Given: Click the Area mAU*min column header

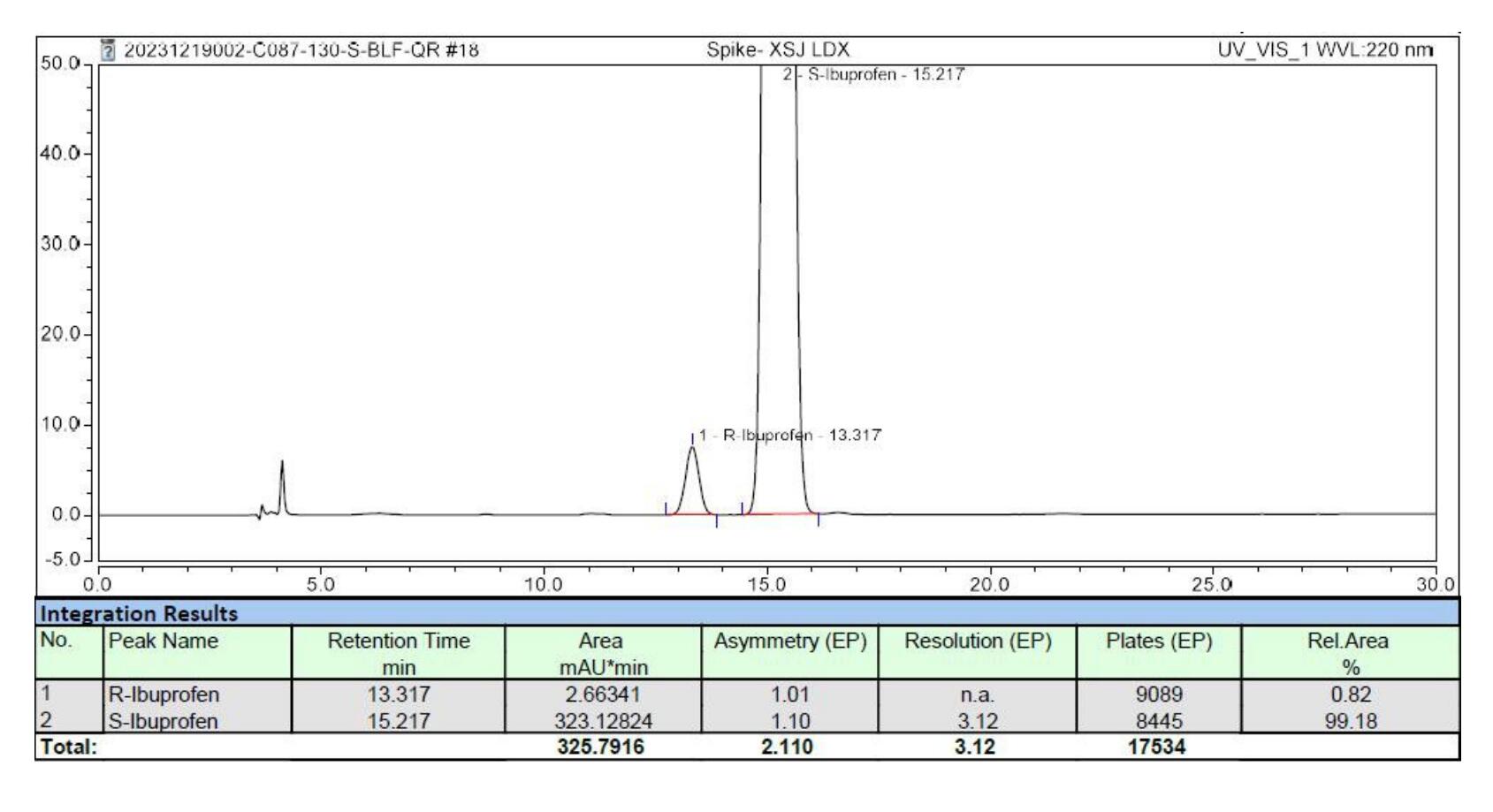Looking at the screenshot, I should point(603,652).
